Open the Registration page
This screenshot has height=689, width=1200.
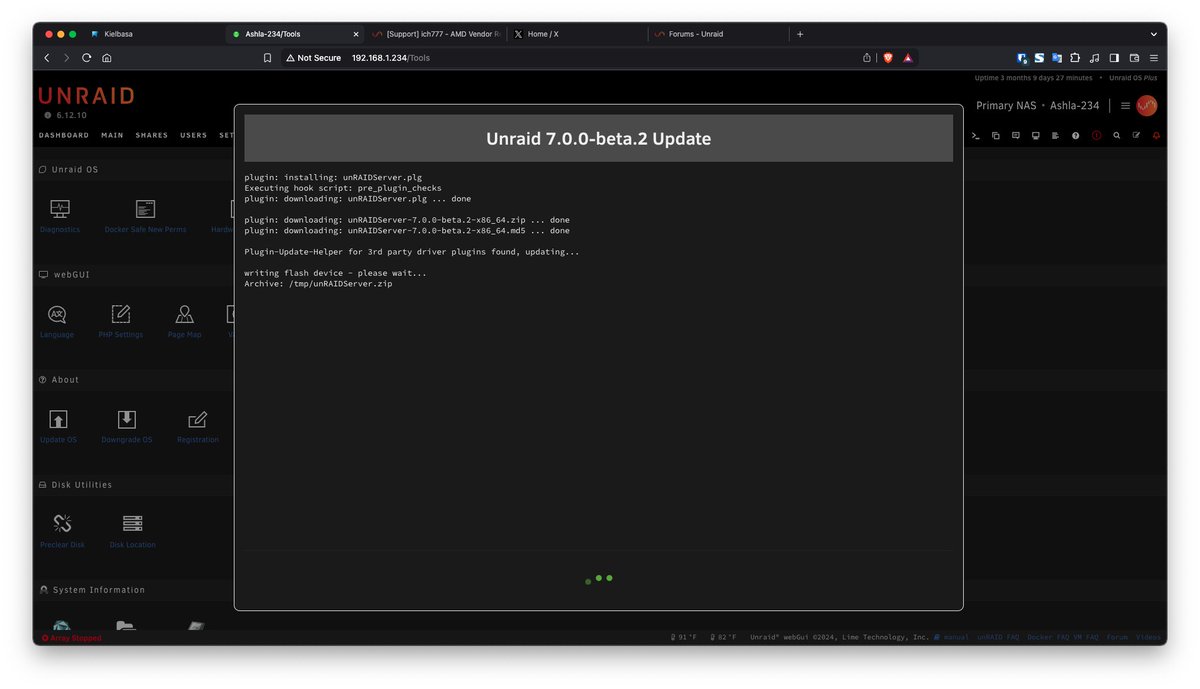[x=196, y=423]
